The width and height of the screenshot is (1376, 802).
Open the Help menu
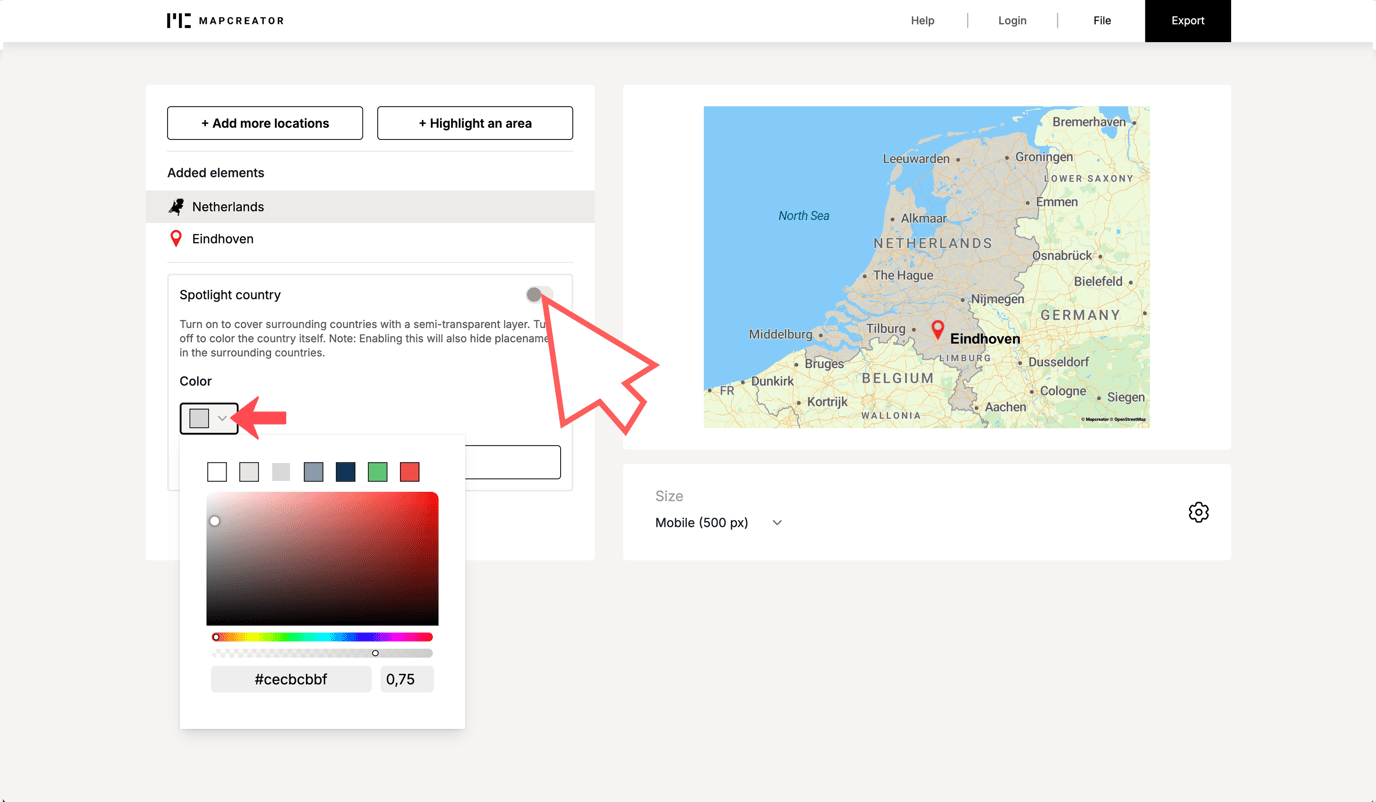(x=922, y=20)
